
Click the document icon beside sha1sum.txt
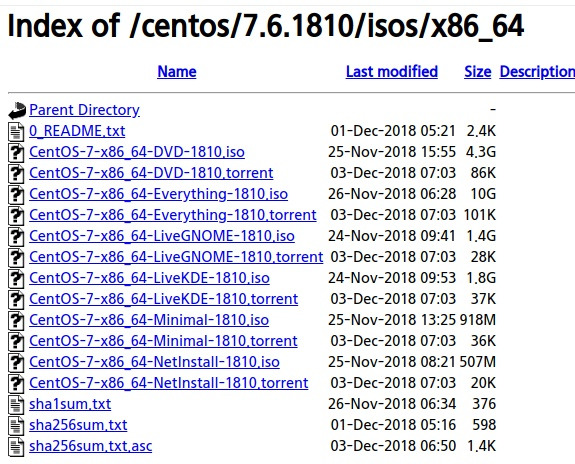(x=16, y=405)
